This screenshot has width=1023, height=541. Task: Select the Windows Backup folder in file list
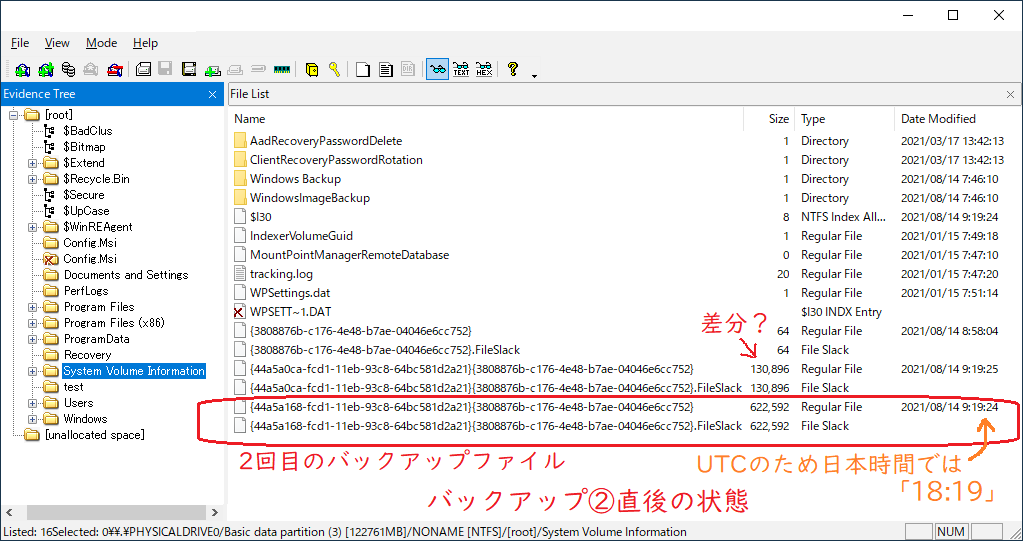pos(295,179)
